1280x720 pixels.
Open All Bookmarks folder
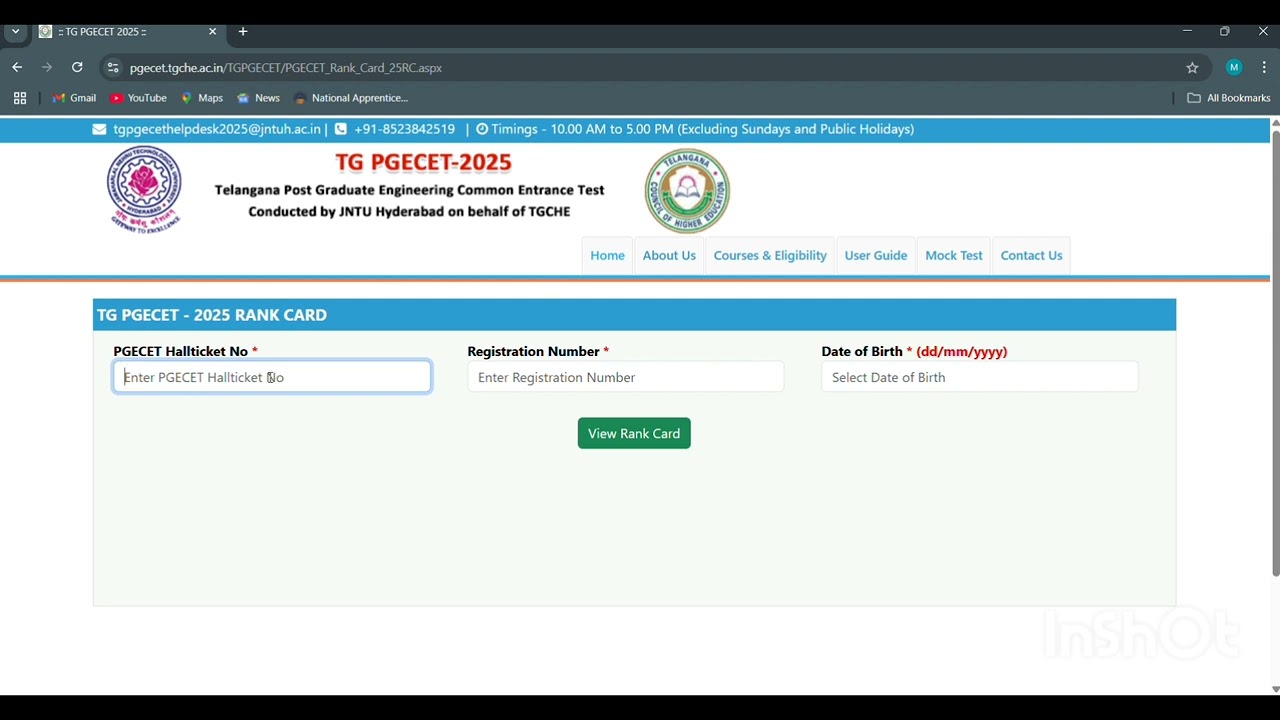coord(1228,98)
